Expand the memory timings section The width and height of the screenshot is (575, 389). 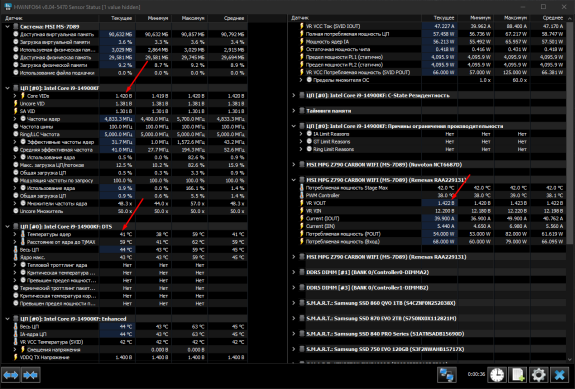[294, 111]
